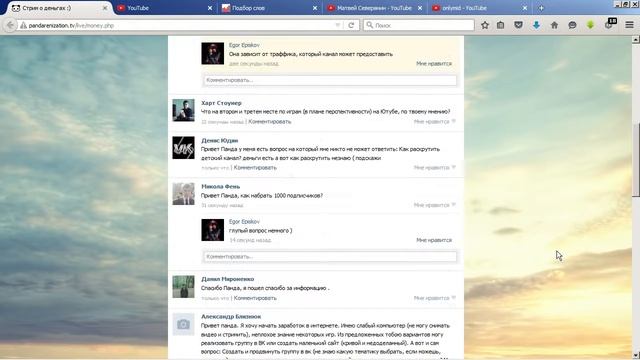The width and height of the screenshot is (640, 360).
Task: Switch to Матвей Северянин - YouTube tab
Action: pyautogui.click(x=375, y=8)
